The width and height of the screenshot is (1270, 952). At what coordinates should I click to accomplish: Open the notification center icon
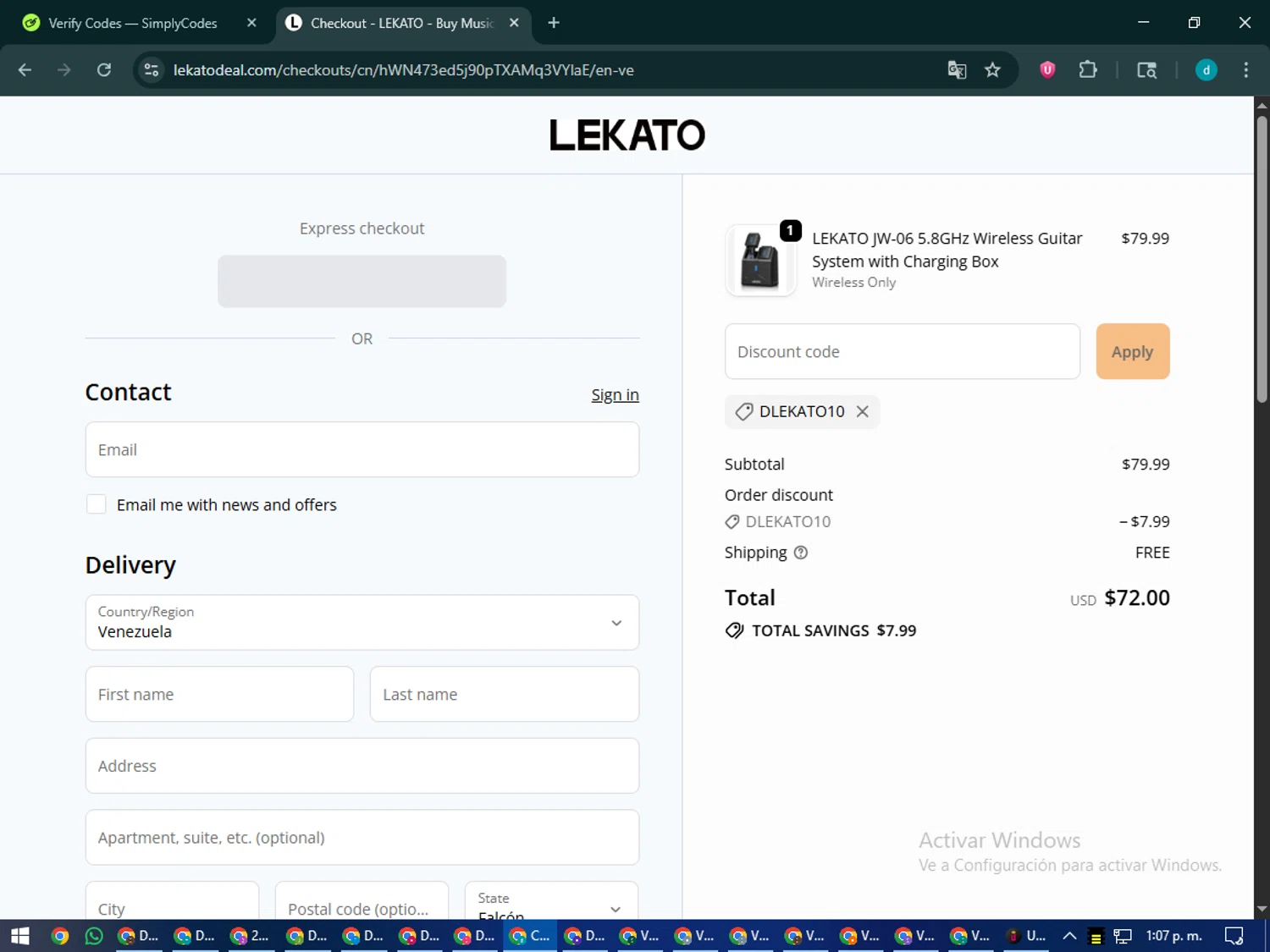[1234, 936]
